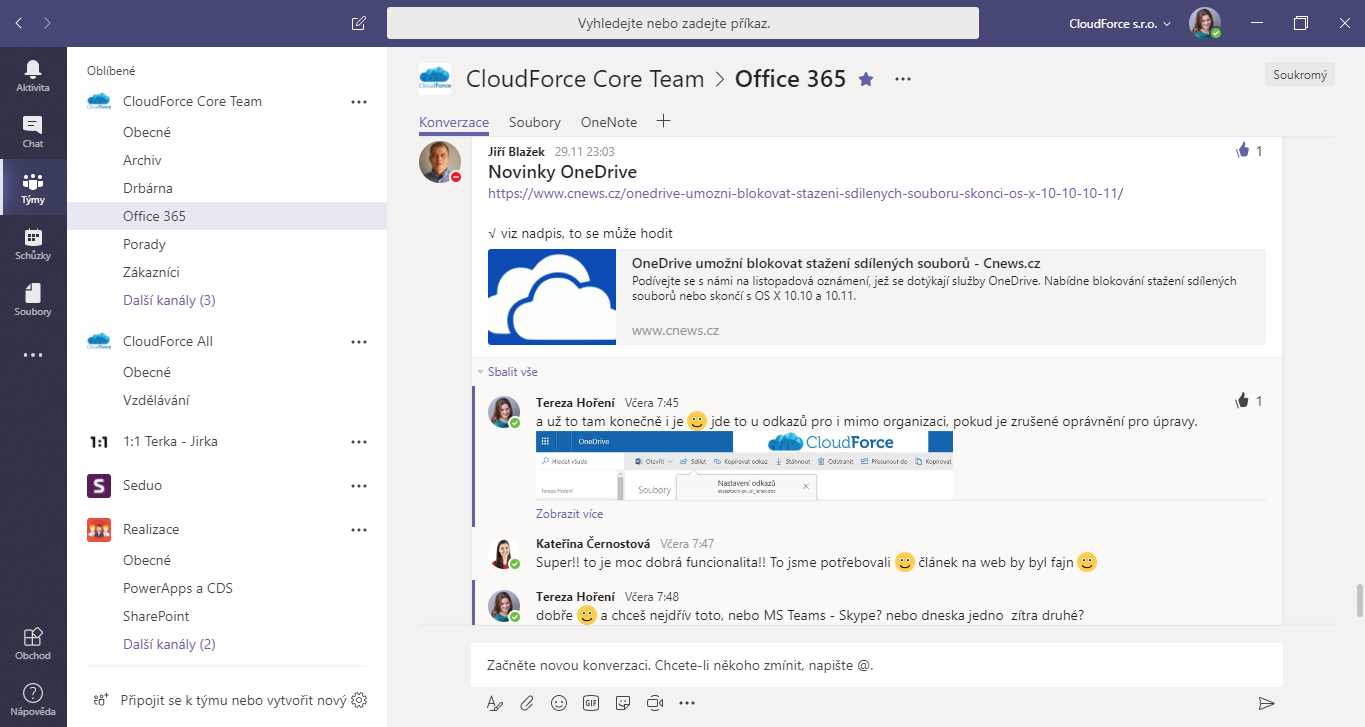Insert a GIF with the GIF icon

[591, 703]
